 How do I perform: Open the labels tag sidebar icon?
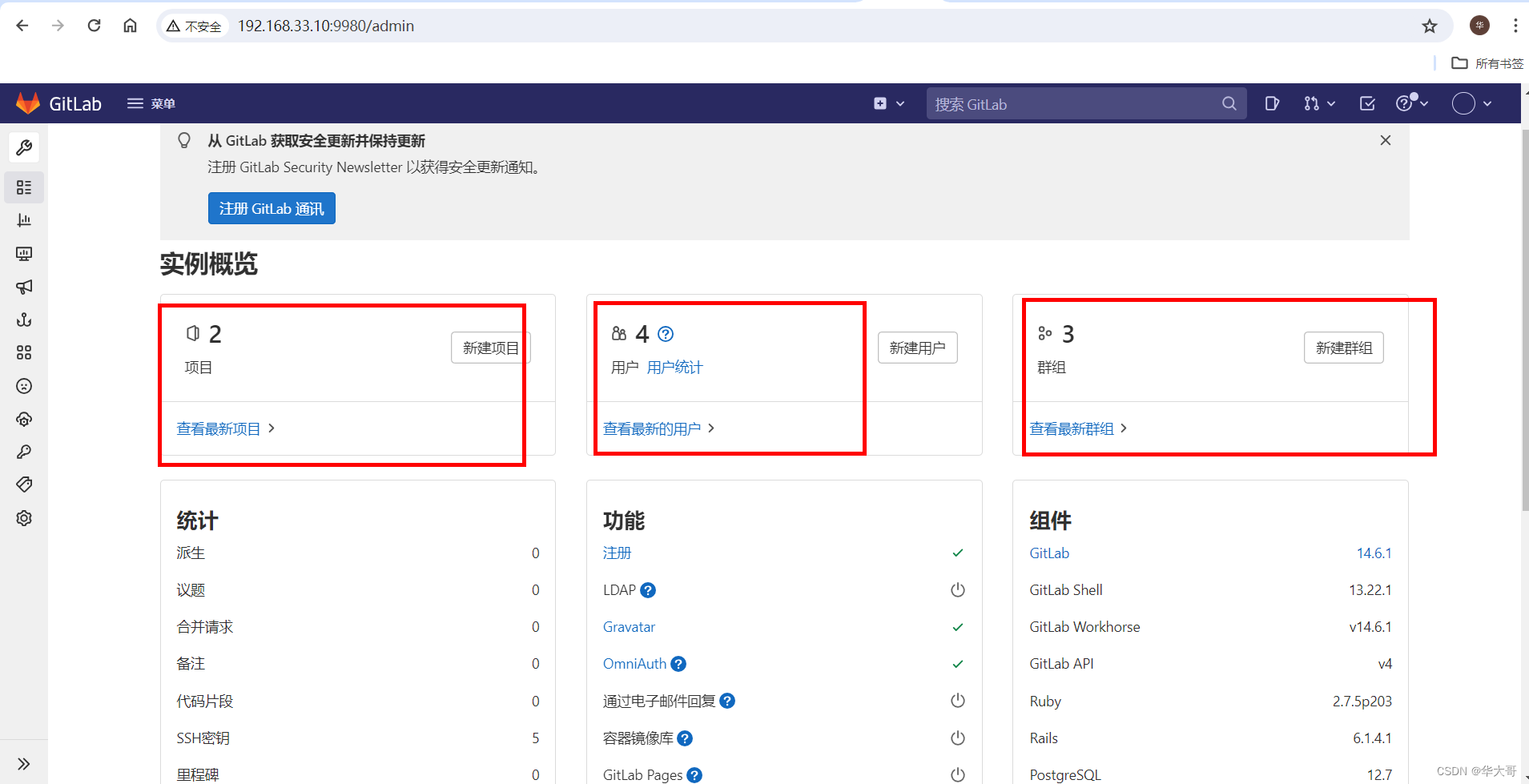tap(24, 484)
